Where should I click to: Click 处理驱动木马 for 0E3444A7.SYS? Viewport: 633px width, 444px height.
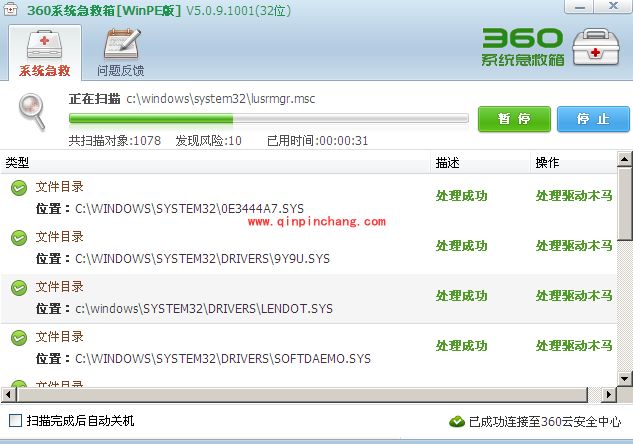pyautogui.click(x=574, y=196)
